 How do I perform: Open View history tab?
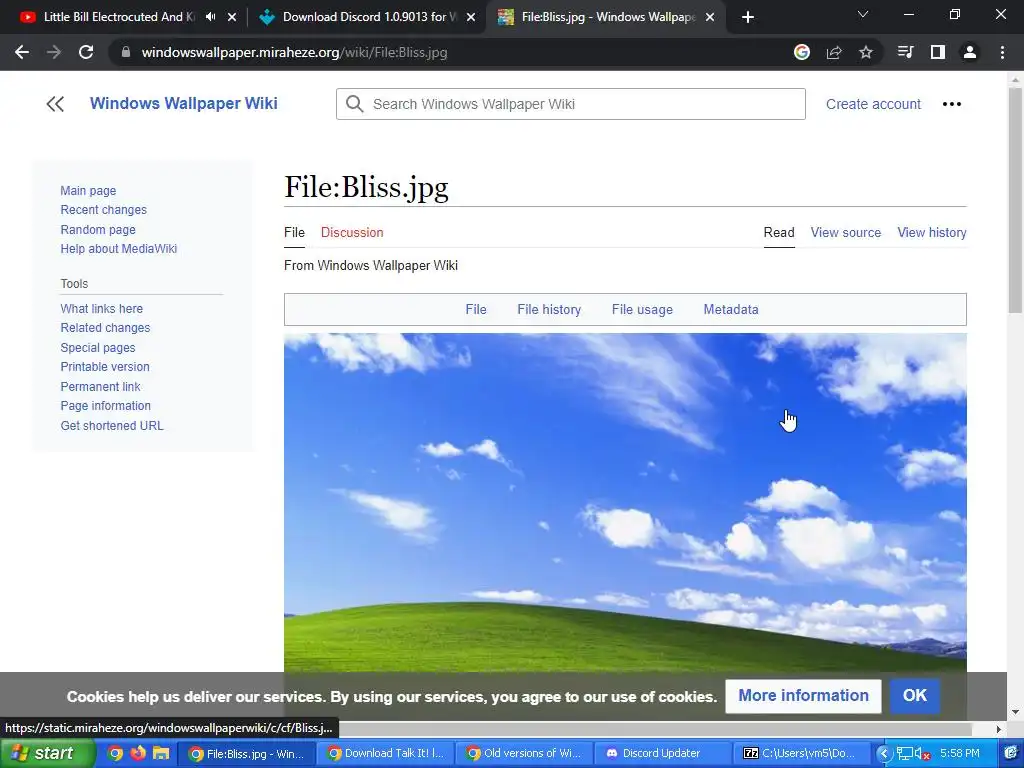click(932, 232)
